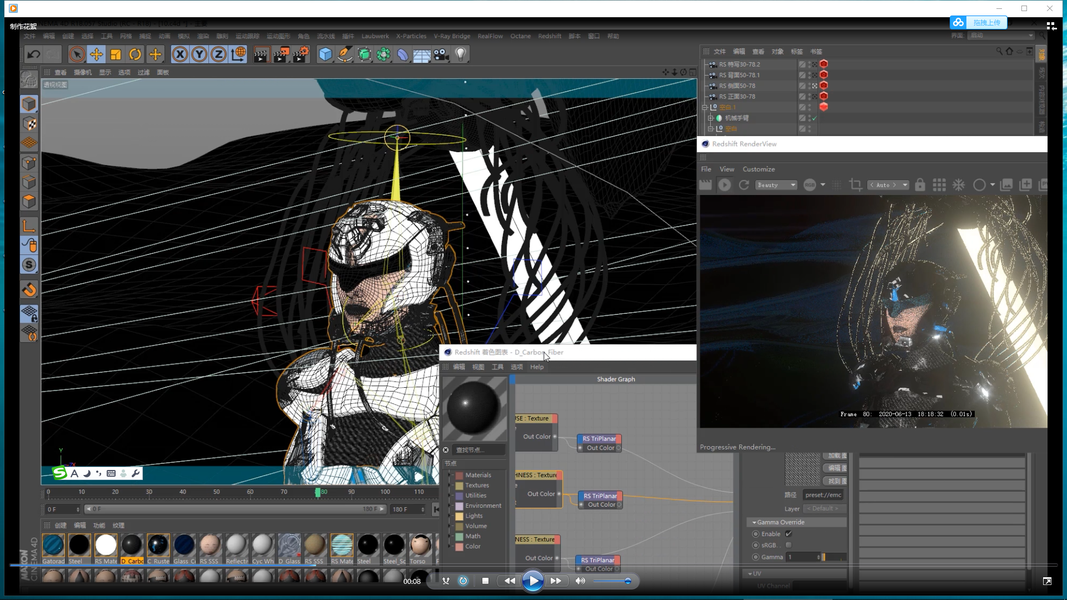Open the Auto zoom dropdown in RenderView
Viewport: 1067px width, 600px height.
[x=888, y=185]
